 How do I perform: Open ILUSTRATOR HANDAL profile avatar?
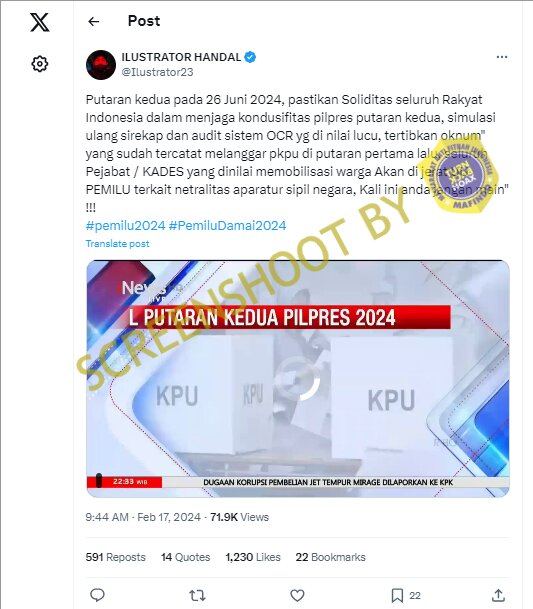point(101,65)
